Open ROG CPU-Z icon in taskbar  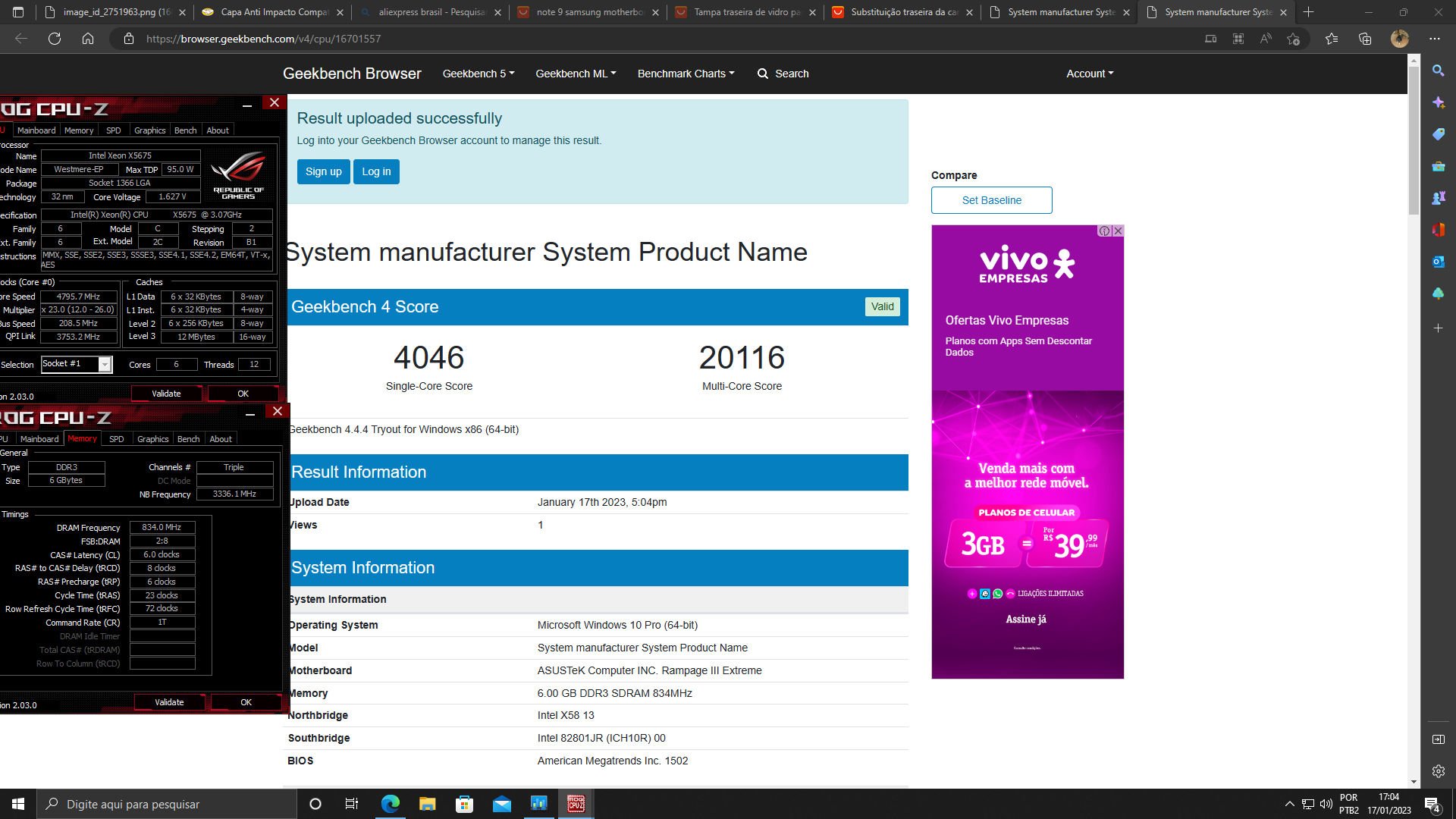pyautogui.click(x=576, y=804)
